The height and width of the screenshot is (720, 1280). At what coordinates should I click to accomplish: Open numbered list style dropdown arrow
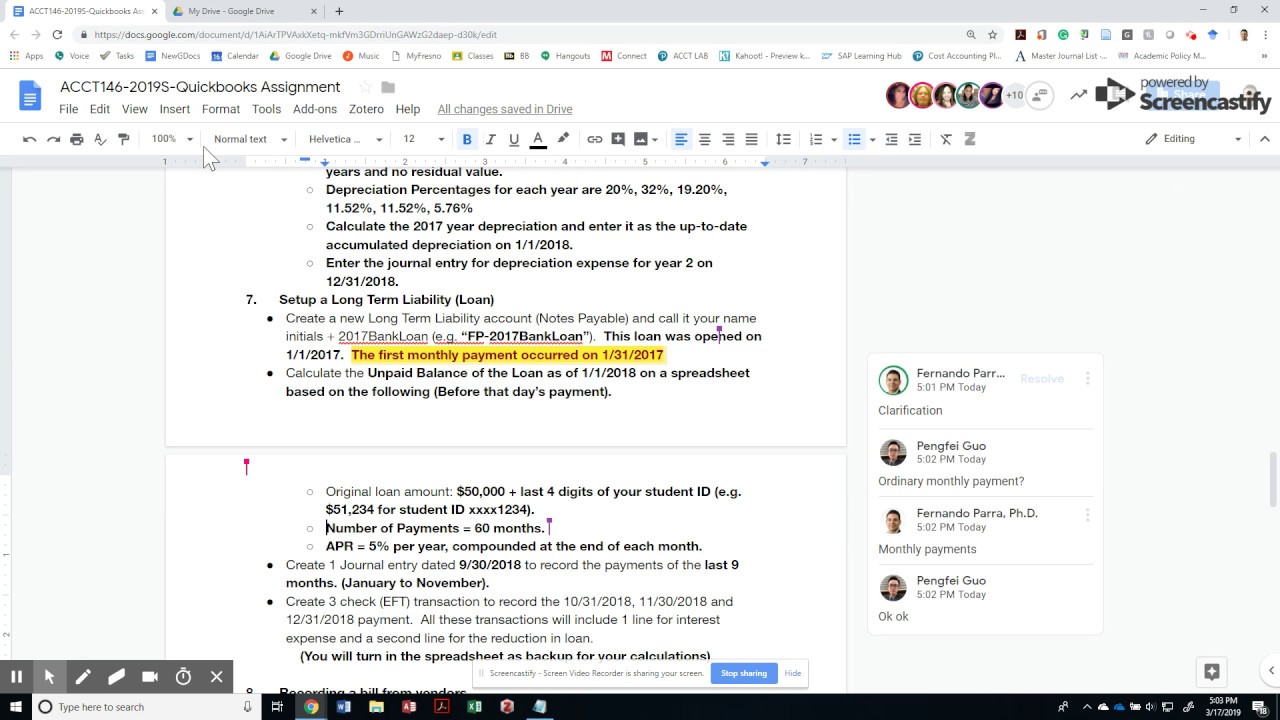pos(834,139)
